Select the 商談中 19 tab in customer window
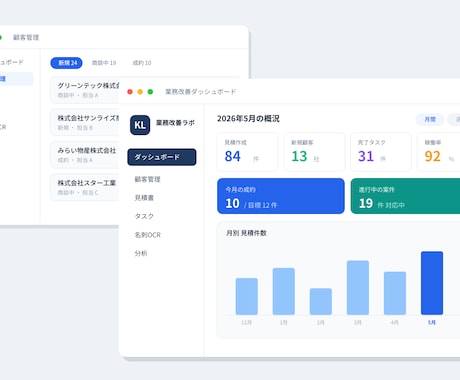 pyautogui.click(x=104, y=63)
